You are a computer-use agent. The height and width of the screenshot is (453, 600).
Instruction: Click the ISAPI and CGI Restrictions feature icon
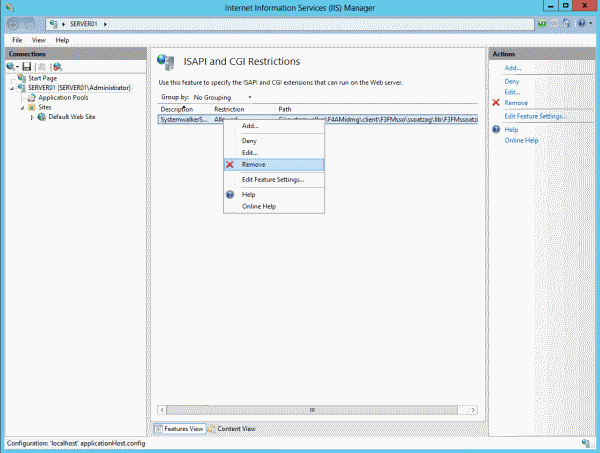[166, 62]
